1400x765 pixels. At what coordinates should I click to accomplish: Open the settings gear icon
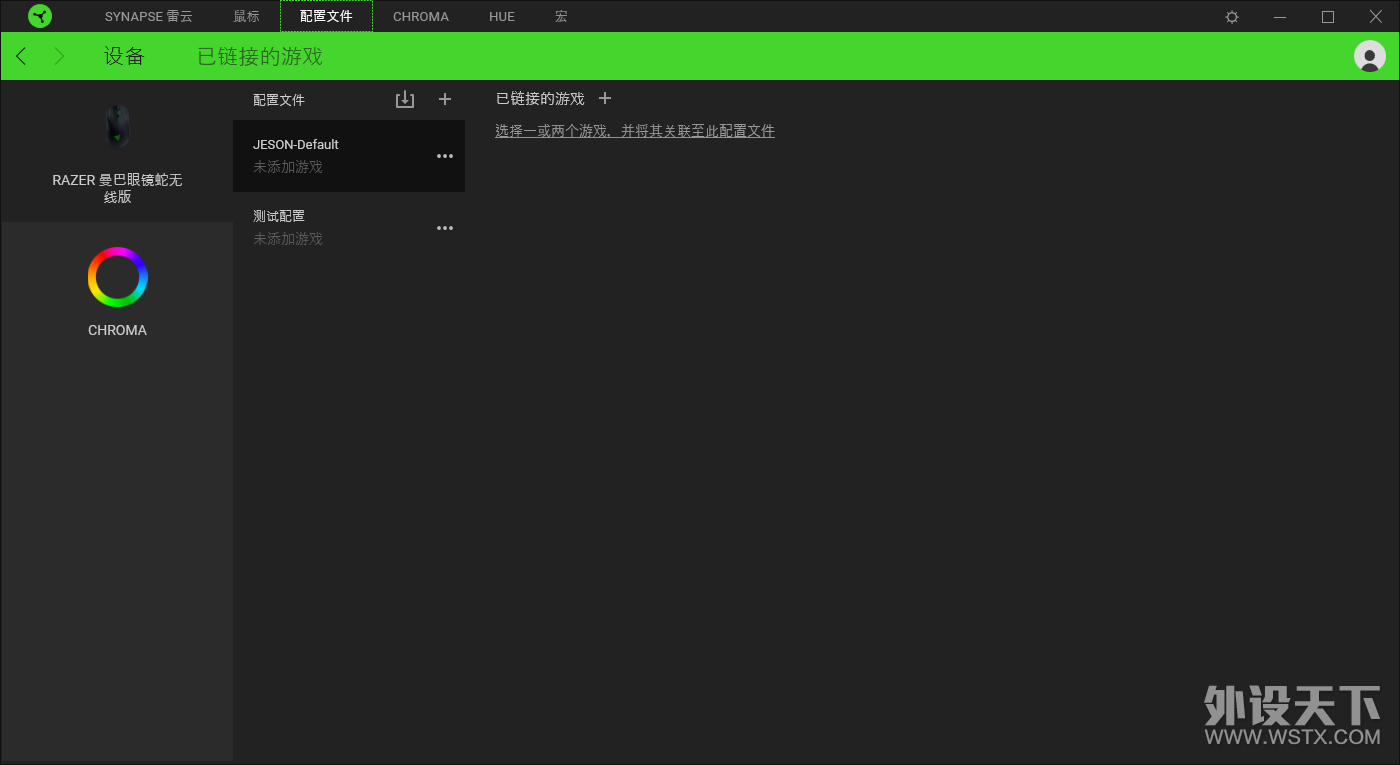[1232, 17]
